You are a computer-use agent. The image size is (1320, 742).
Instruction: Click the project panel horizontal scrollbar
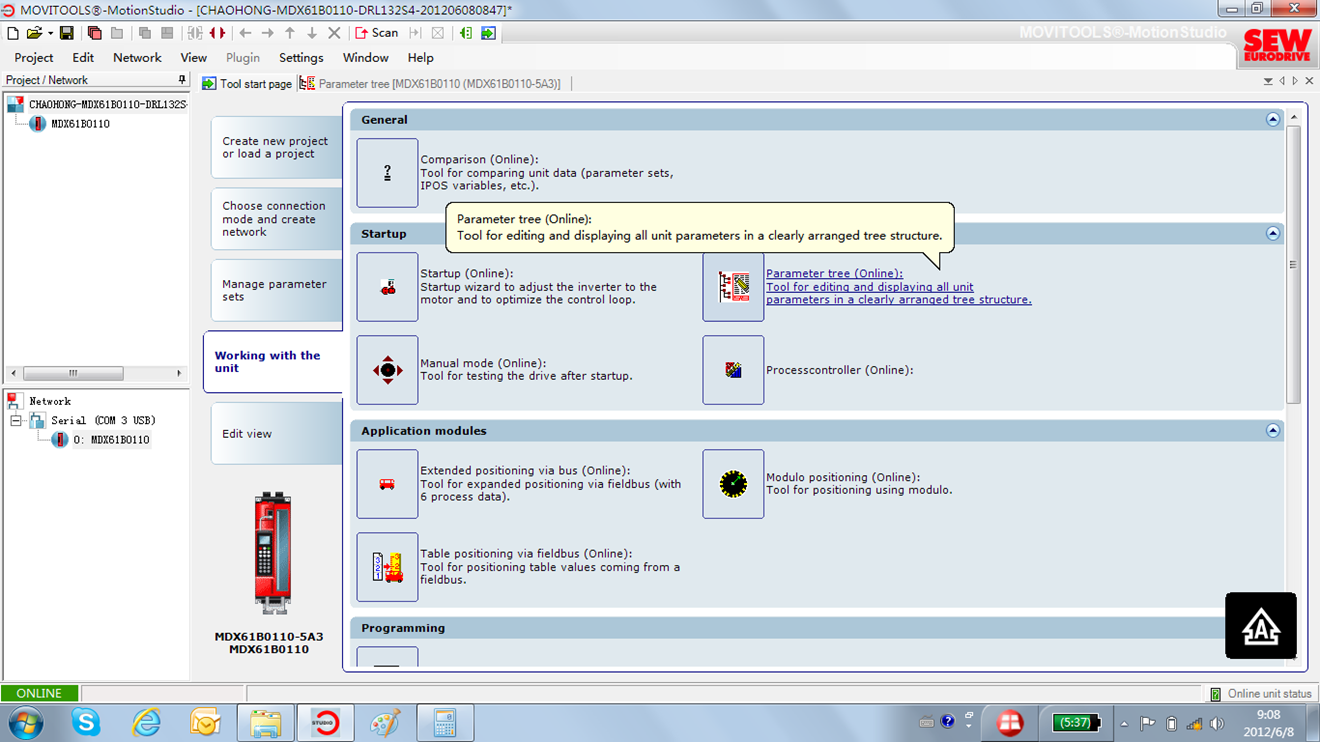tap(73, 373)
